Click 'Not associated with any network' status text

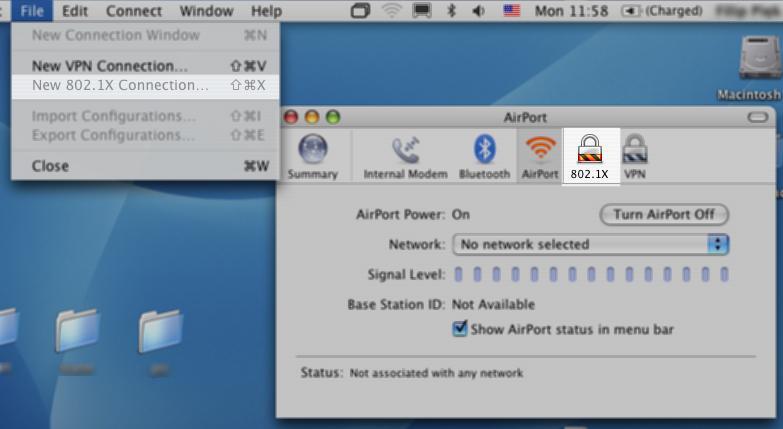click(x=436, y=373)
